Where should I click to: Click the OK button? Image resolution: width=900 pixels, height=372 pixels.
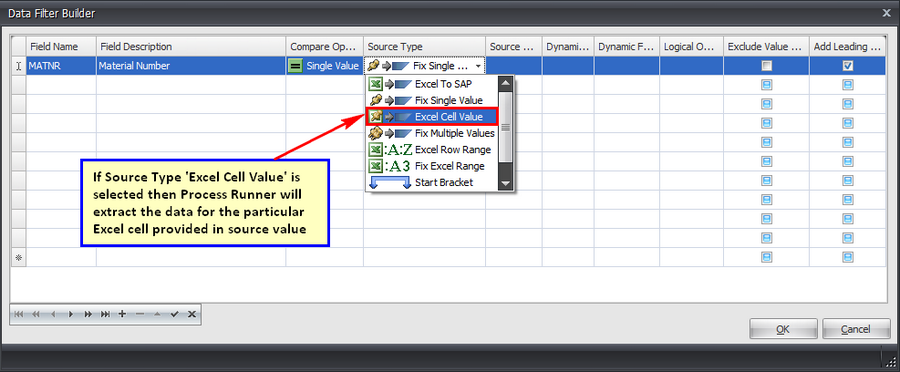tap(783, 330)
